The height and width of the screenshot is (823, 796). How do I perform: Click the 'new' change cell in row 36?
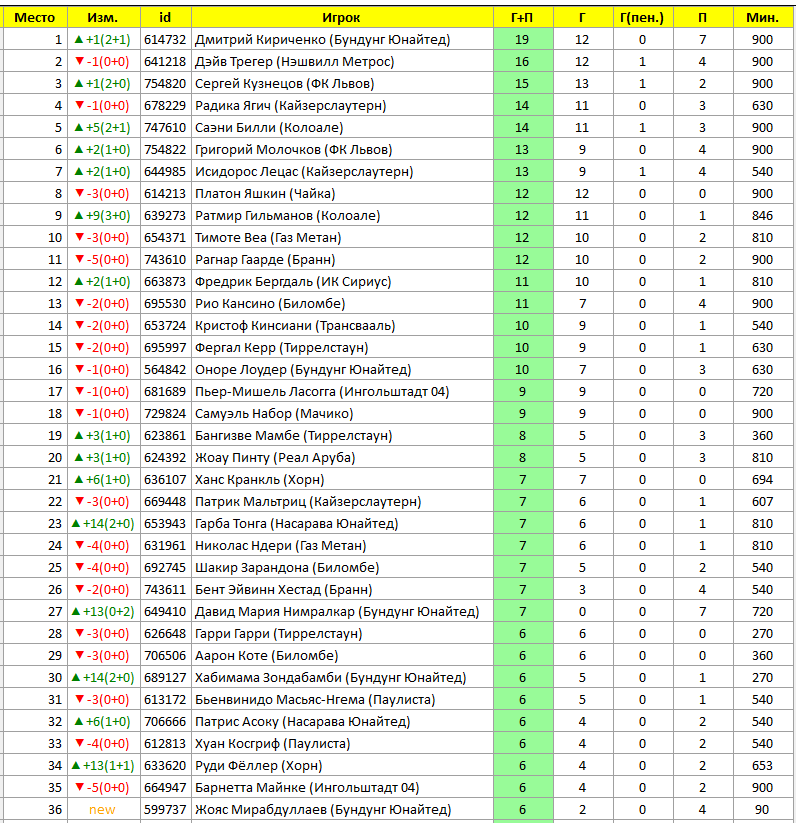pyautogui.click(x=104, y=810)
